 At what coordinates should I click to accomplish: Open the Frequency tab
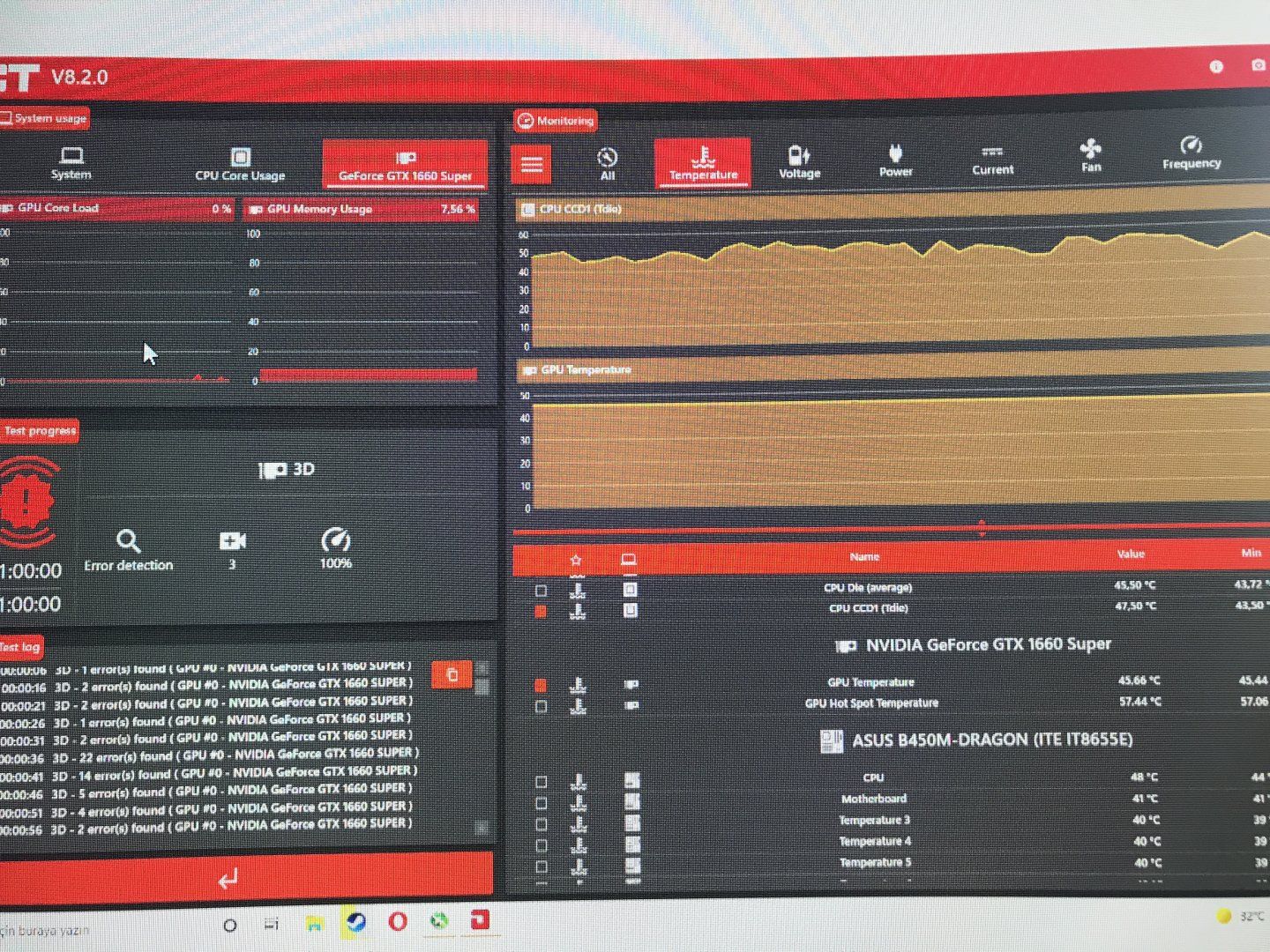(x=1192, y=152)
